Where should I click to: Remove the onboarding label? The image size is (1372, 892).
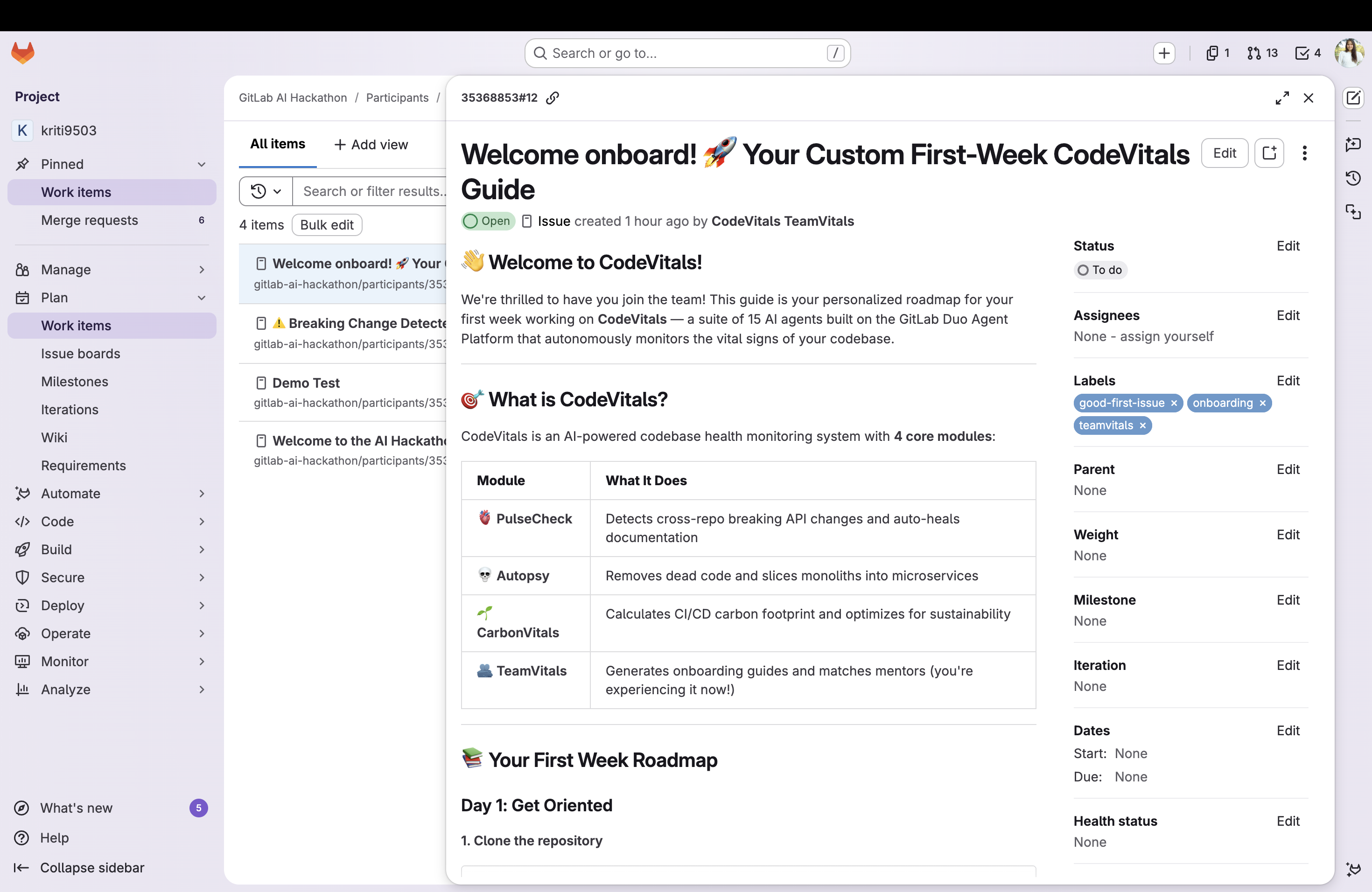pos(1262,404)
